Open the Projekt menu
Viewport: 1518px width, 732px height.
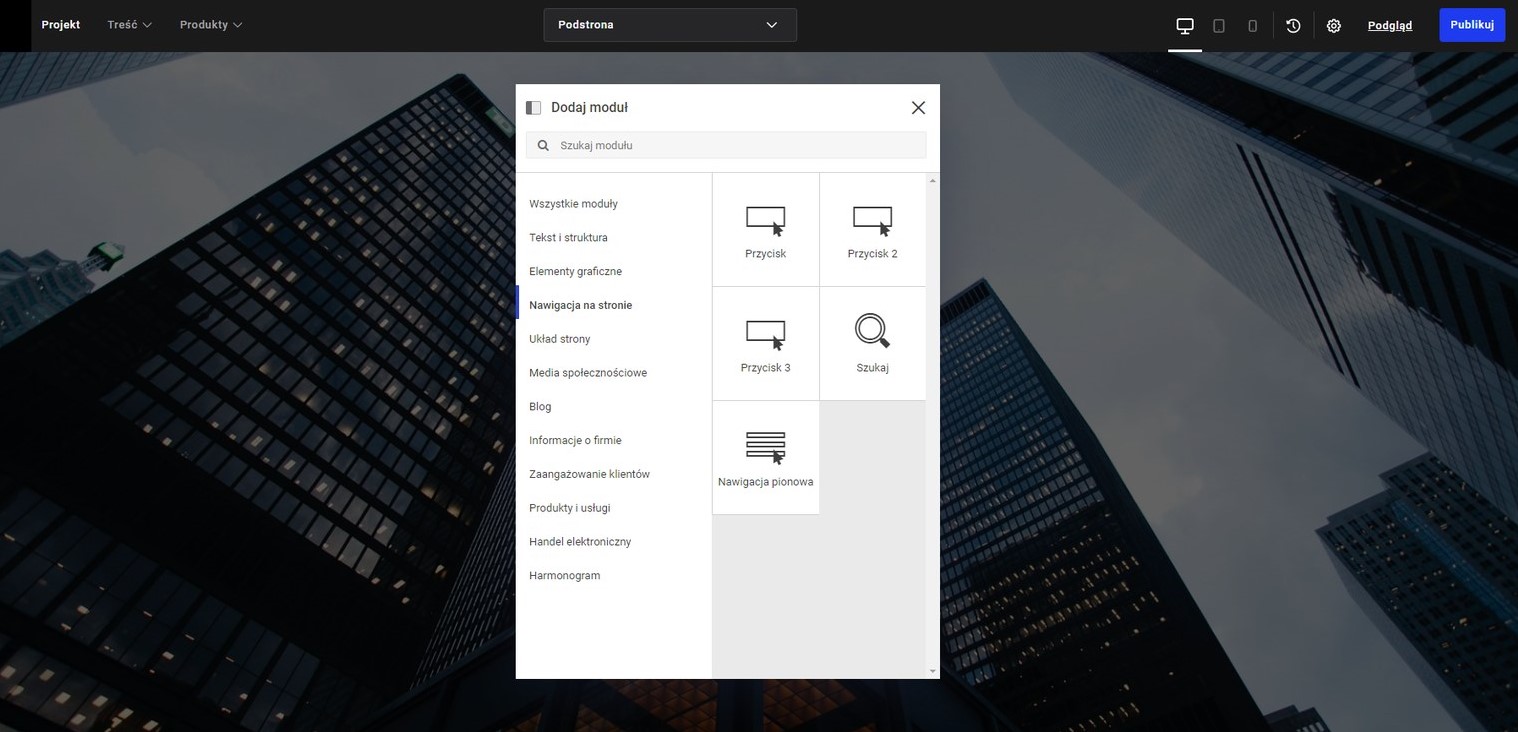click(x=61, y=25)
